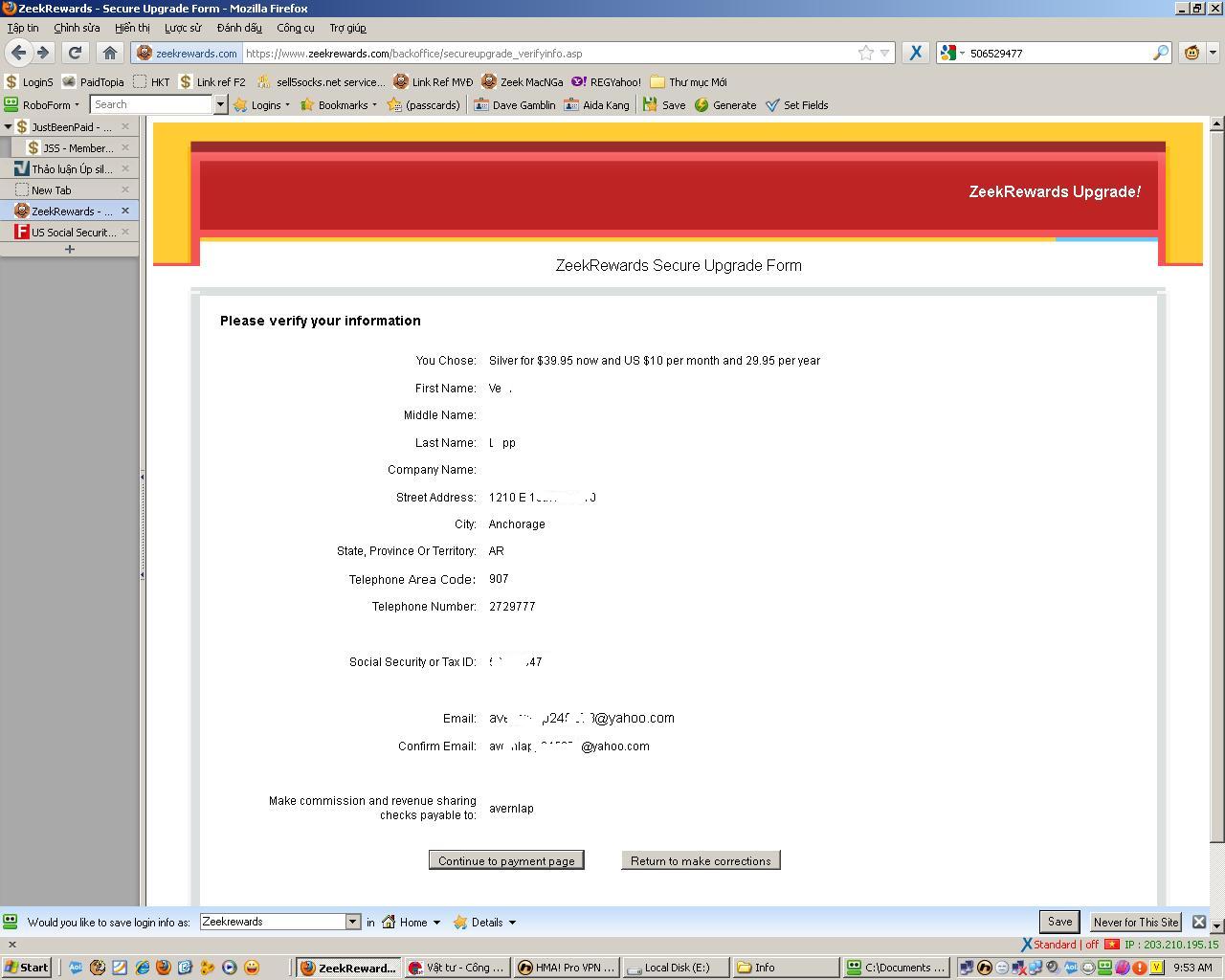The image size is (1225, 980).
Task: Click the Forward navigation arrow
Action: (x=43, y=53)
